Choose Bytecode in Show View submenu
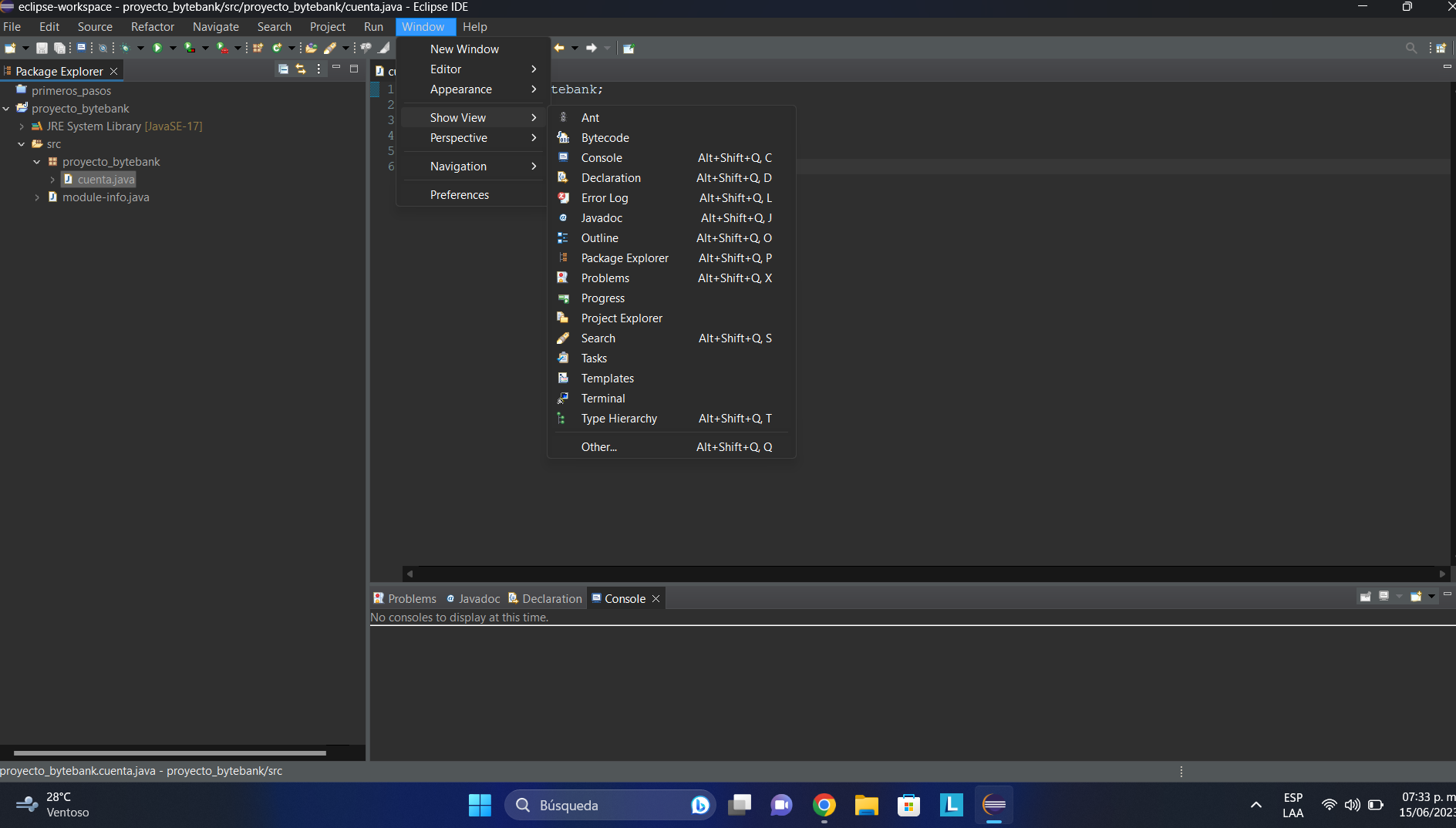Image resolution: width=1456 pixels, height=828 pixels. pos(671,138)
